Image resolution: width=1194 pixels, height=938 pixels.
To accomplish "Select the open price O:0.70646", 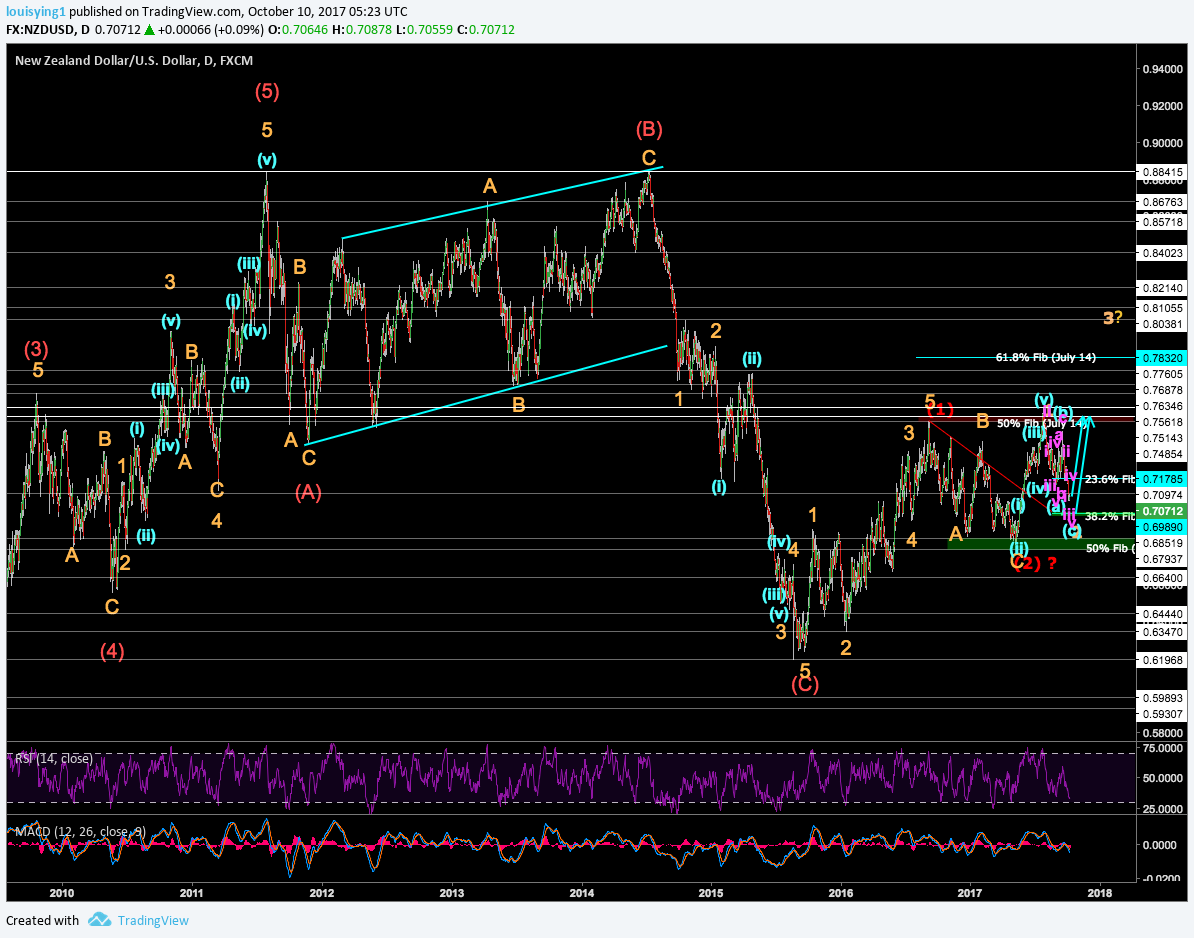I will tap(298, 30).
